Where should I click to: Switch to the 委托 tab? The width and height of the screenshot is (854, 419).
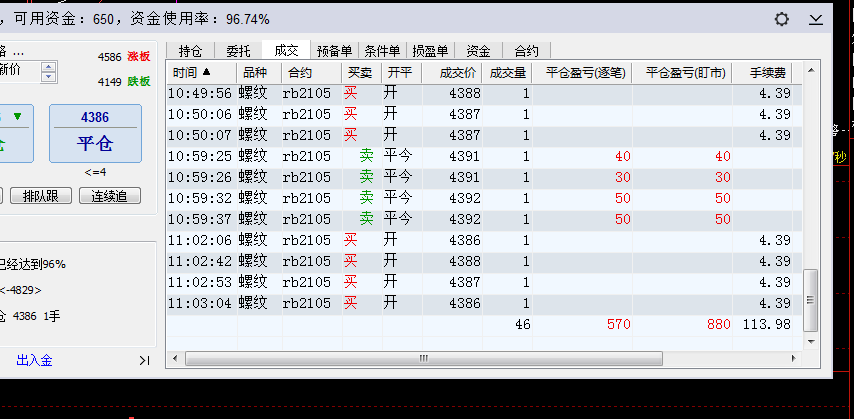point(238,51)
